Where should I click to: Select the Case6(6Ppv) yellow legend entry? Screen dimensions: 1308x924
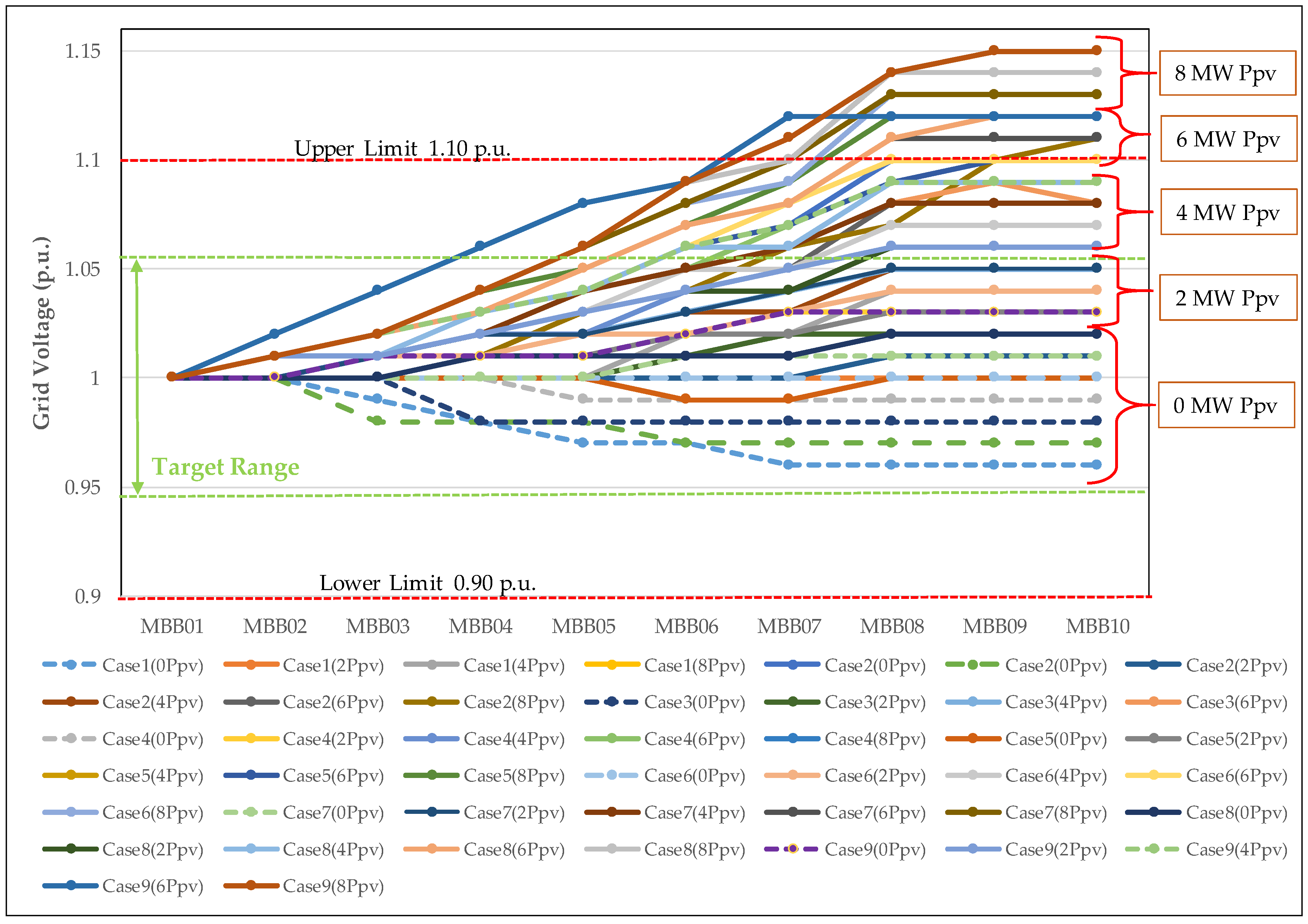(x=1236, y=776)
